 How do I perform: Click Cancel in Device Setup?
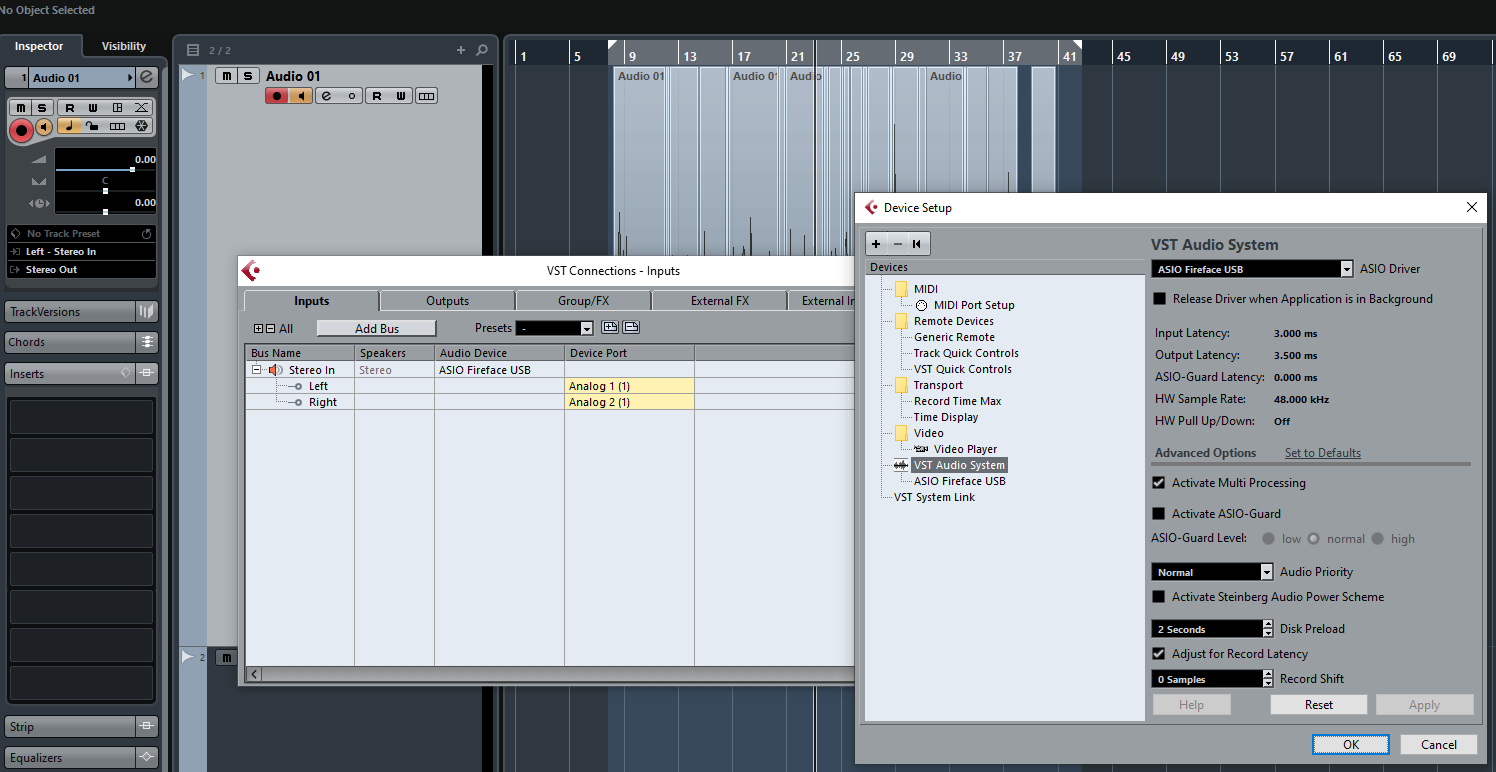[1439, 744]
